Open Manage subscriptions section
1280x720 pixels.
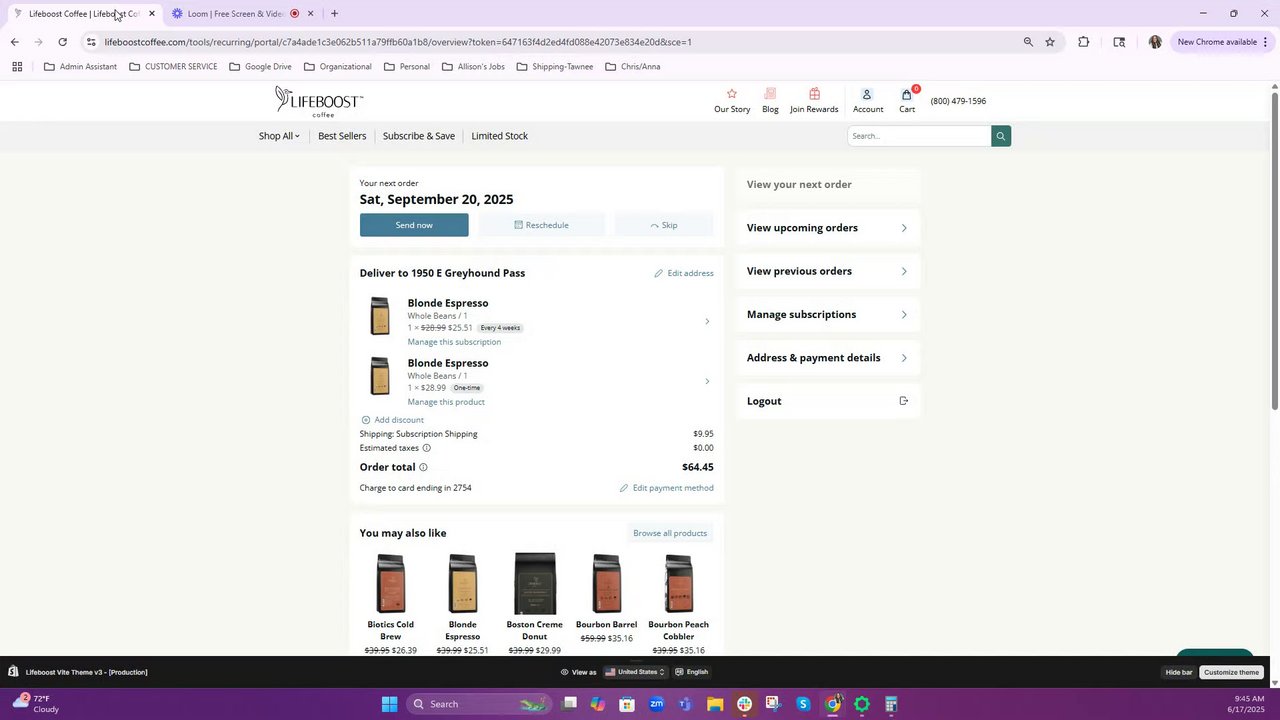point(827,314)
